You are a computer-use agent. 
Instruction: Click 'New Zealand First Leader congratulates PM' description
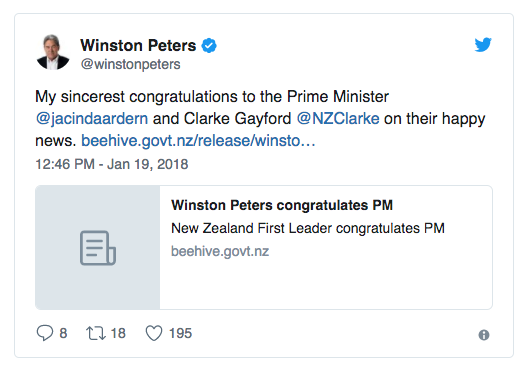click(308, 229)
